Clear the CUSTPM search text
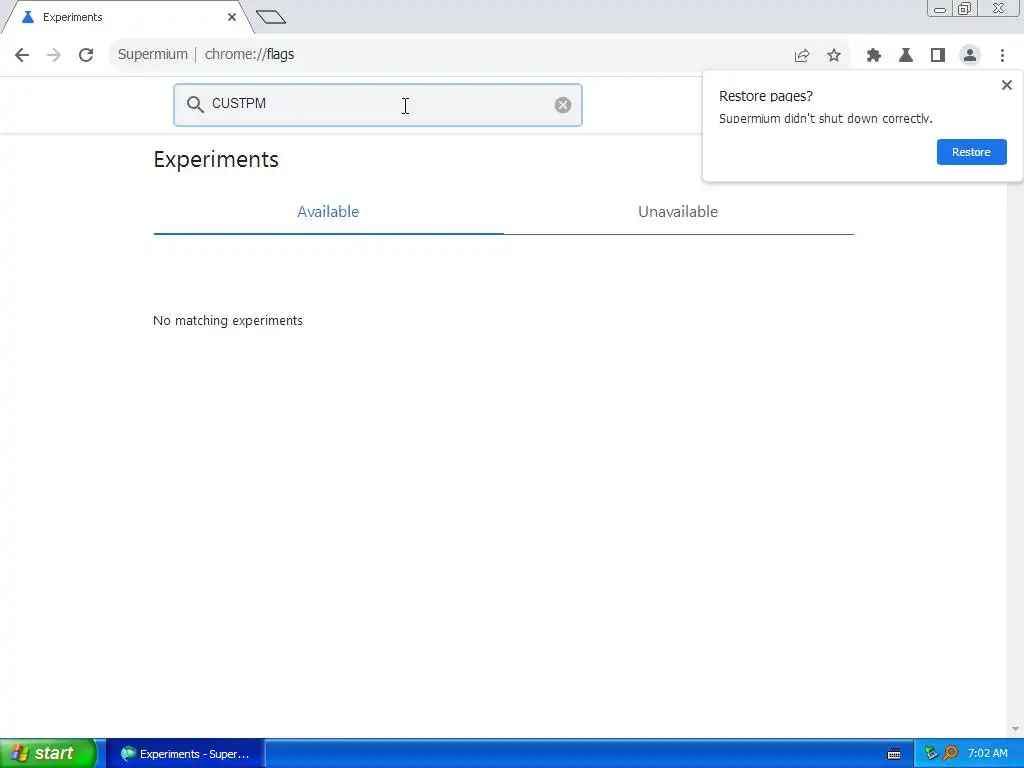 [563, 105]
